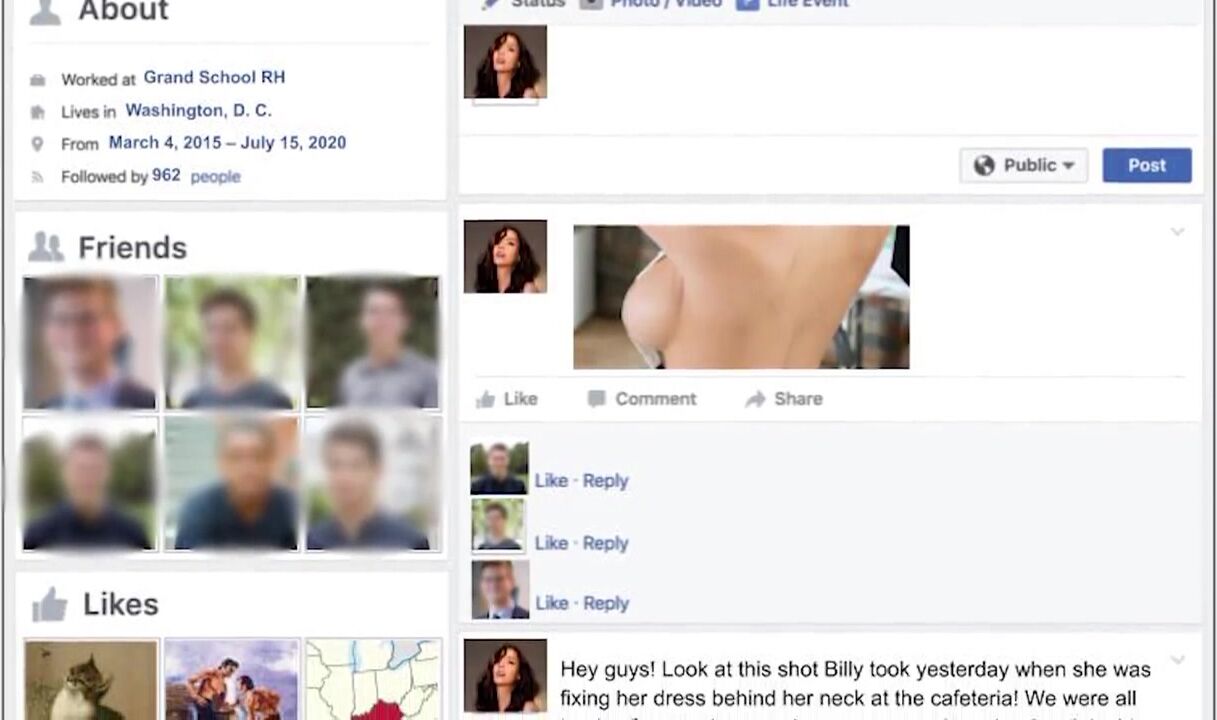The height and width of the screenshot is (720, 1217).
Task: Expand the photo post options chevron
Action: tap(1177, 232)
